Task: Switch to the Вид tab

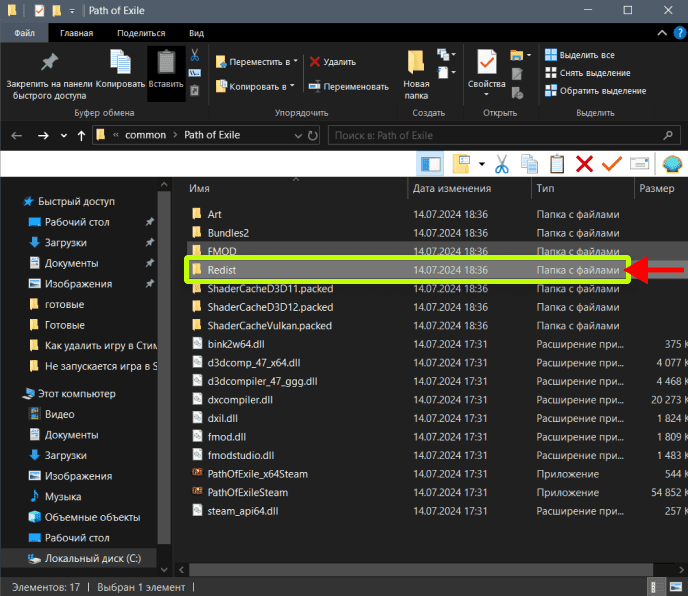Action: click(x=197, y=33)
